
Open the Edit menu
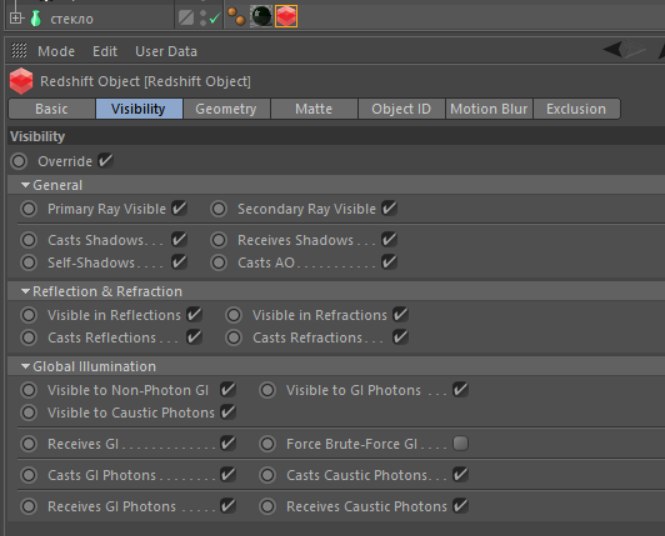105,51
